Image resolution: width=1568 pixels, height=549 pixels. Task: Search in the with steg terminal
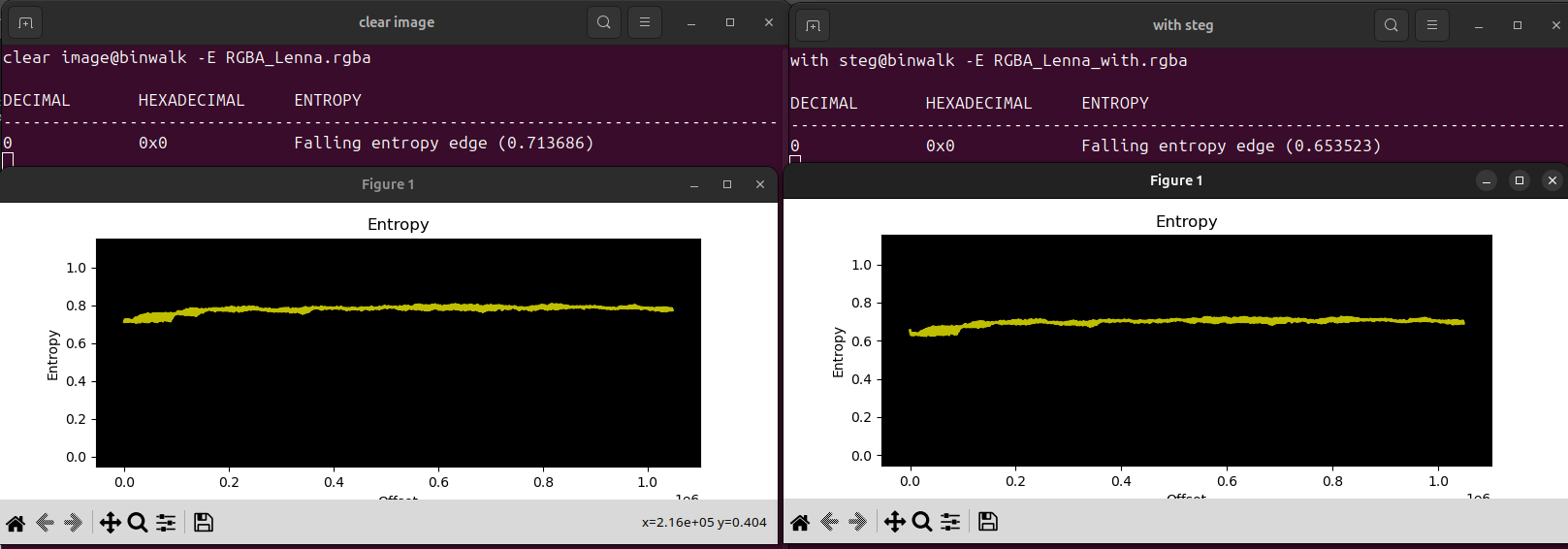click(x=1392, y=25)
